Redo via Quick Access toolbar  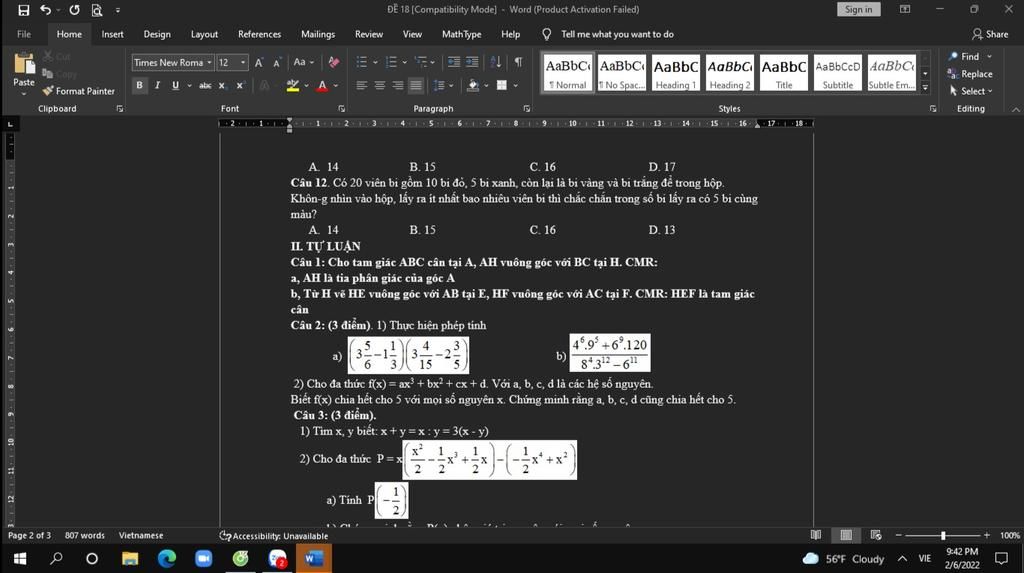[74, 10]
